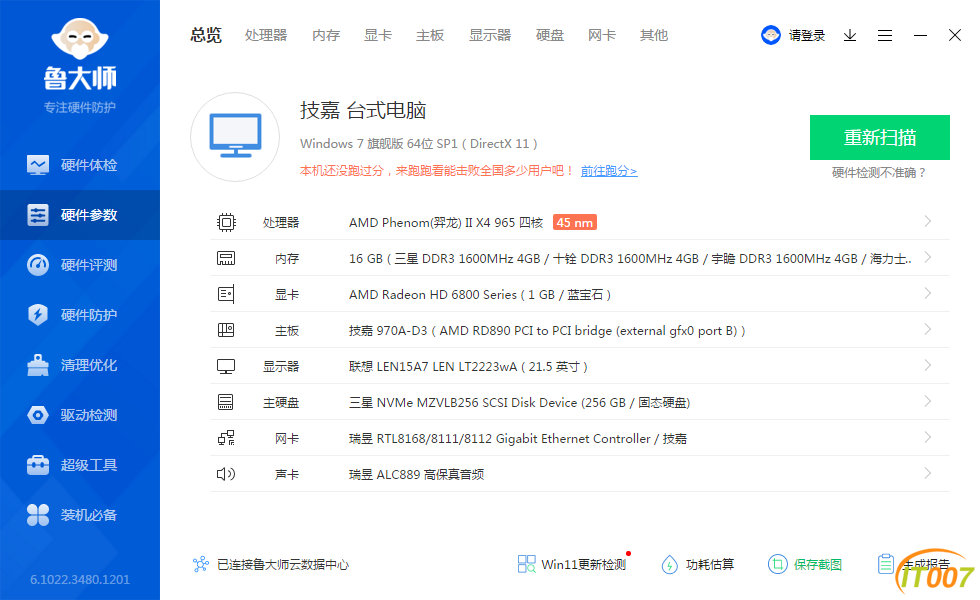
Task: Switch to the 主板 tab
Action: pos(430,35)
